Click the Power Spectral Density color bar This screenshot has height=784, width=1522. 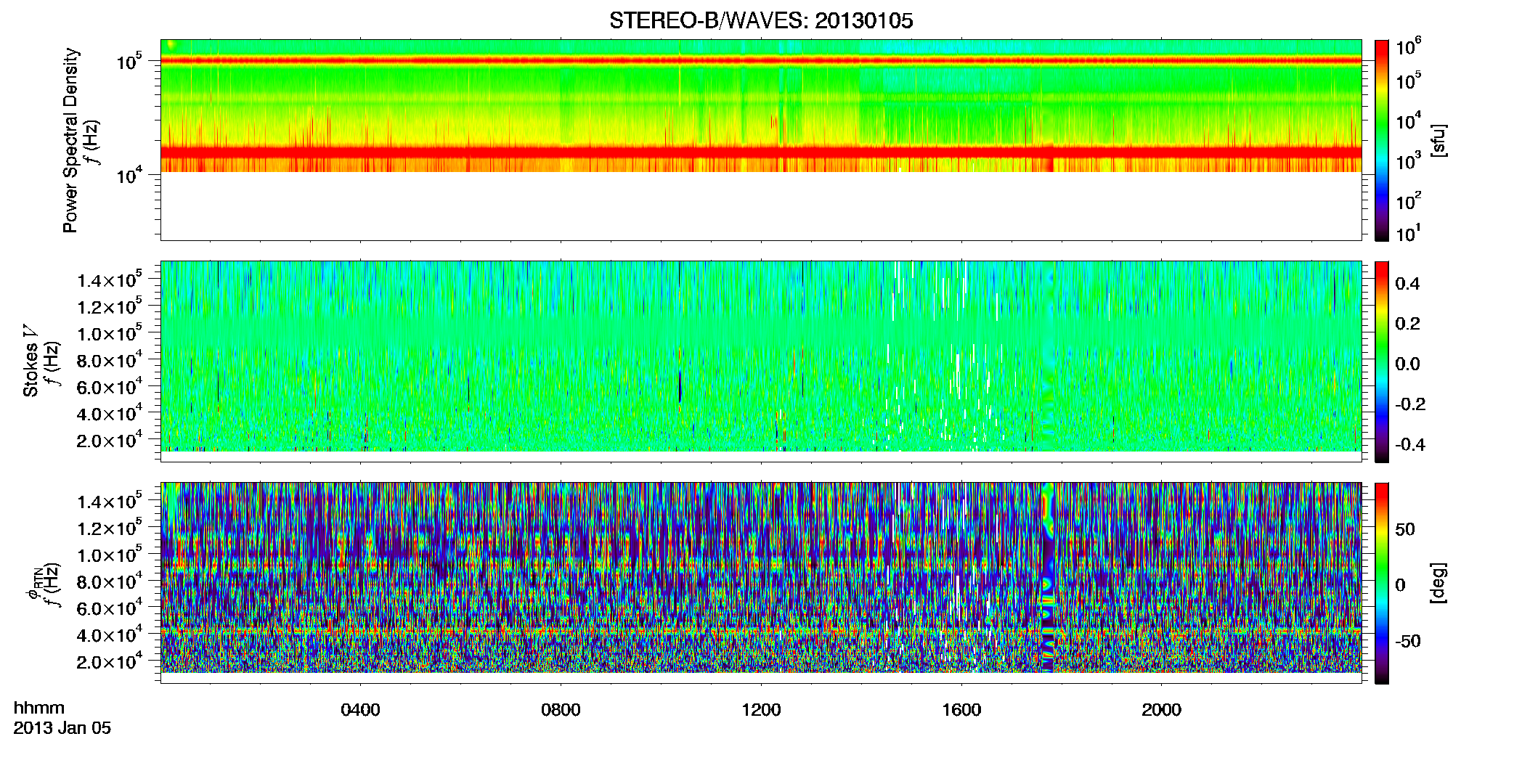tap(1382, 140)
